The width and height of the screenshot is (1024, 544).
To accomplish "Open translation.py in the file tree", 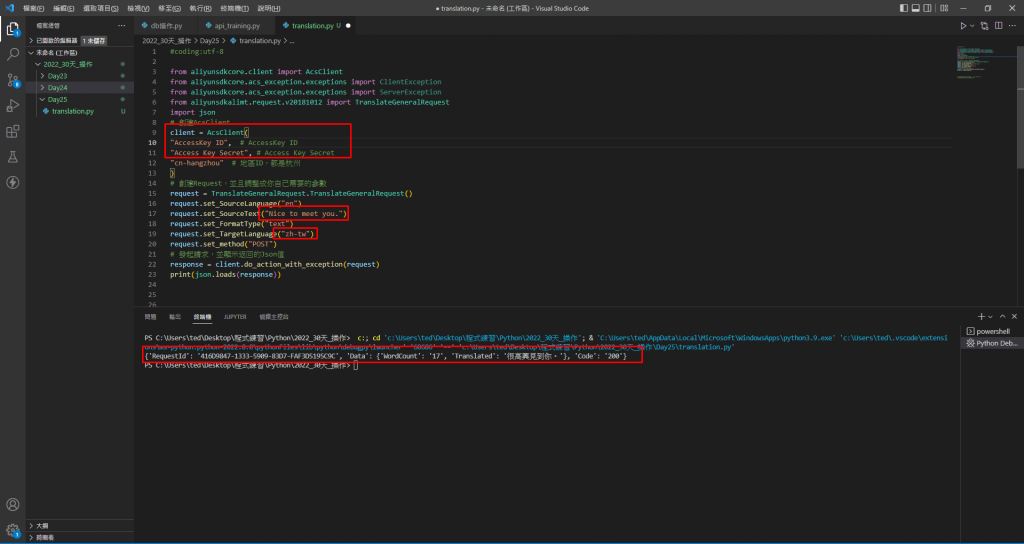I will point(80,111).
